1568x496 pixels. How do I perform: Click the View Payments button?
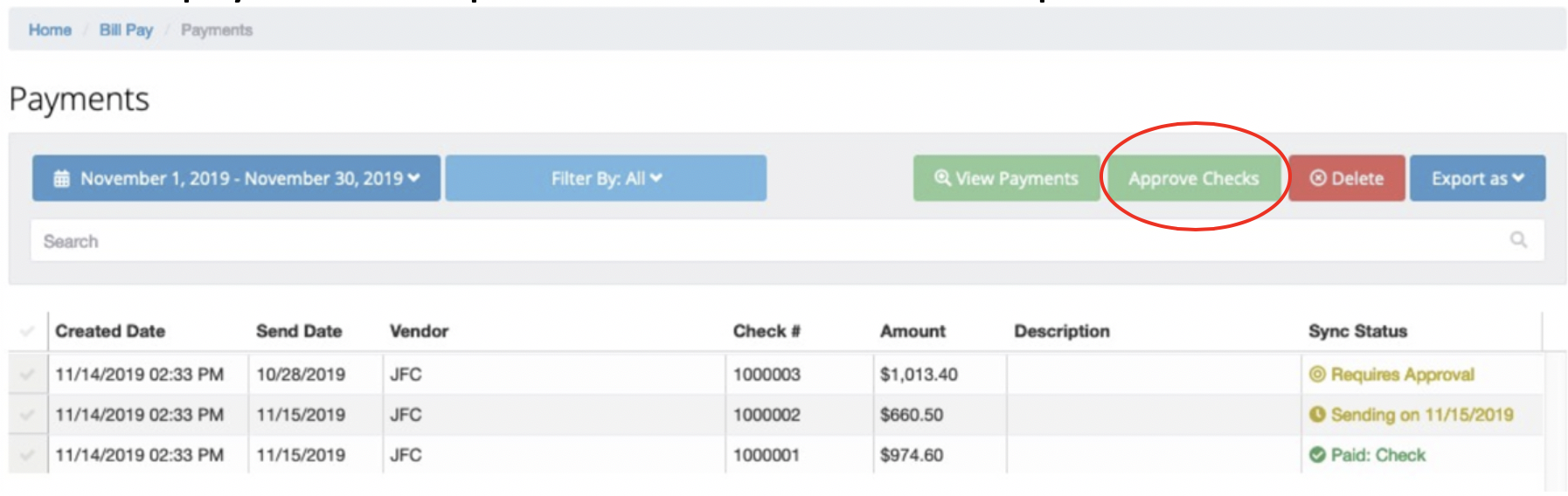[1006, 178]
